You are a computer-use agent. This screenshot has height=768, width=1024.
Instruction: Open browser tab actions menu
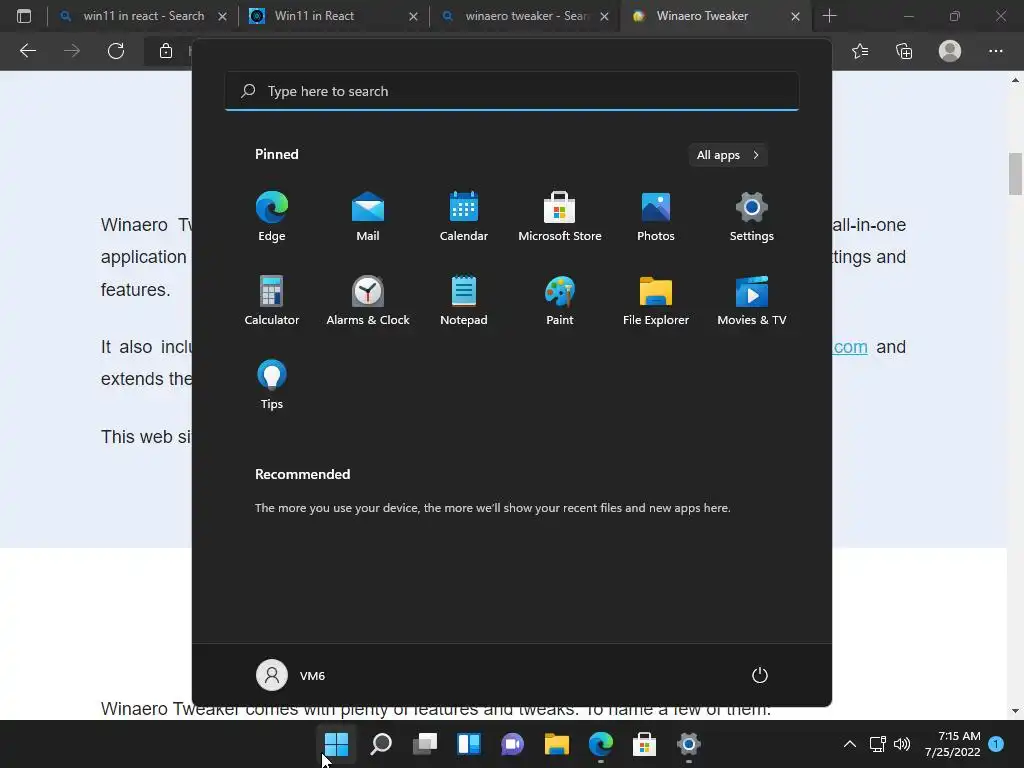[x=24, y=16]
